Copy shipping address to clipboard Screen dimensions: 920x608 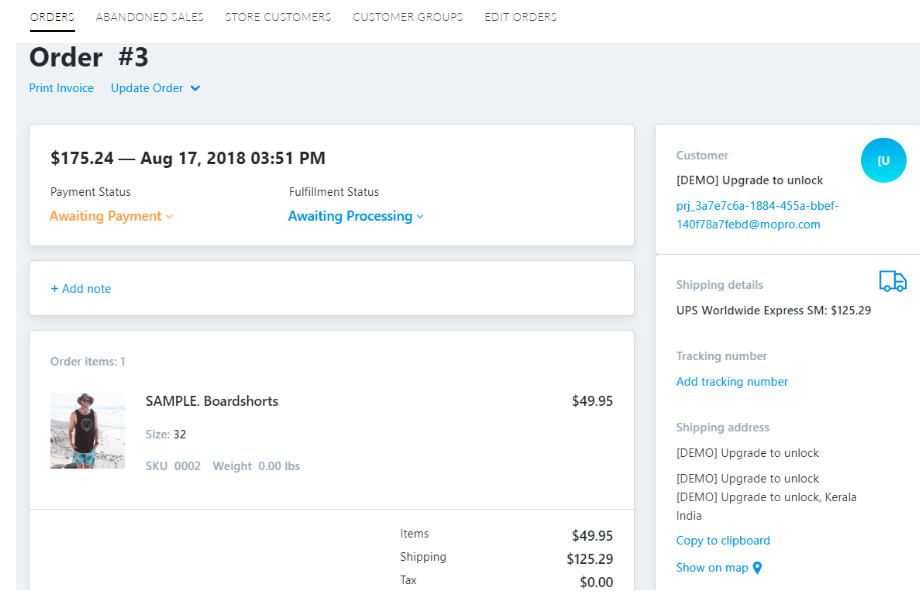[x=723, y=541]
